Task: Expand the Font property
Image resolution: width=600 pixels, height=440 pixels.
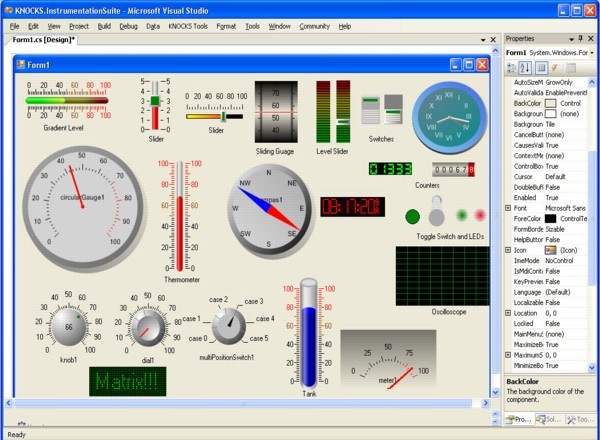Action: click(x=508, y=208)
